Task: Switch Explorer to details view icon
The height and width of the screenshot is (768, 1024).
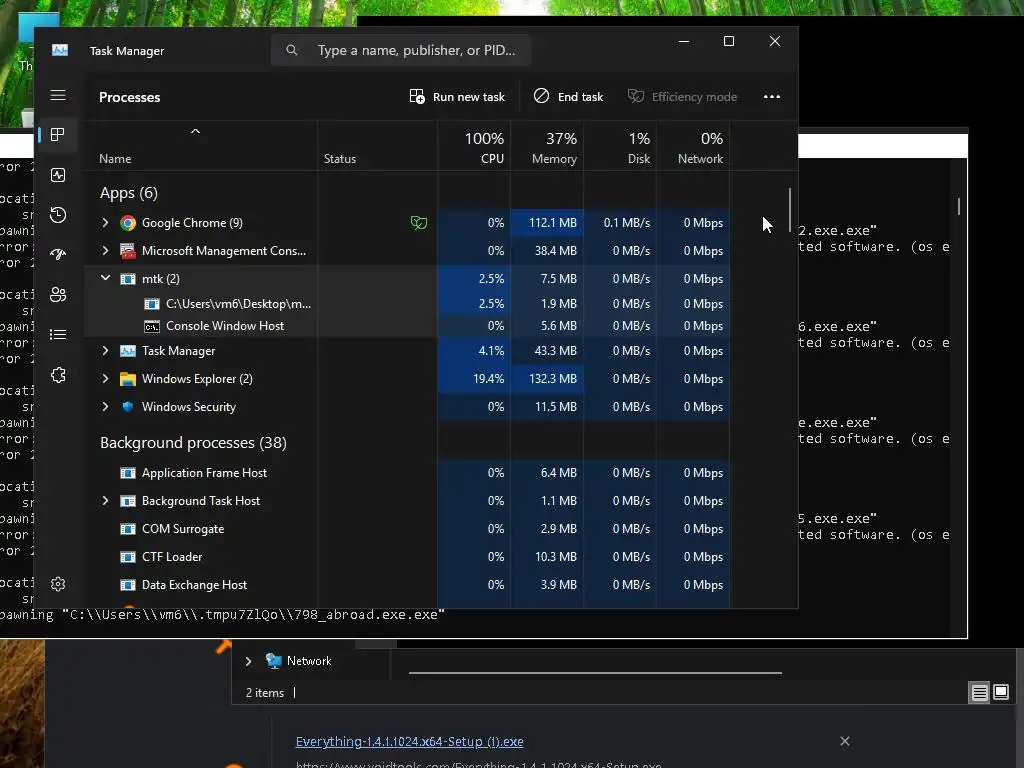Action: (x=979, y=692)
